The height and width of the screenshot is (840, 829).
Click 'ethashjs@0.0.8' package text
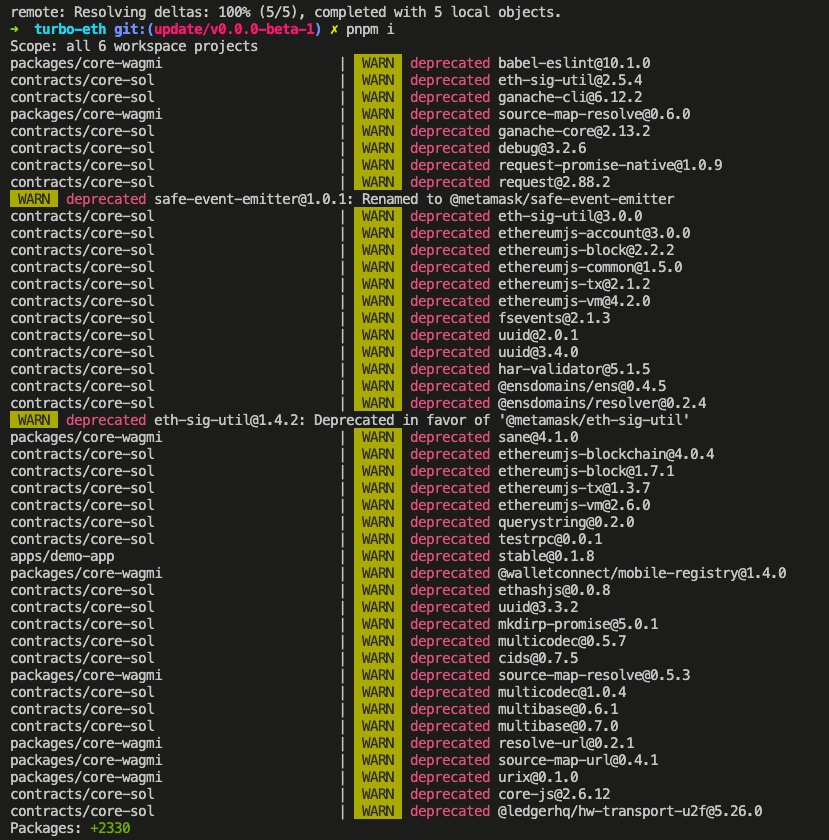[x=554, y=590]
